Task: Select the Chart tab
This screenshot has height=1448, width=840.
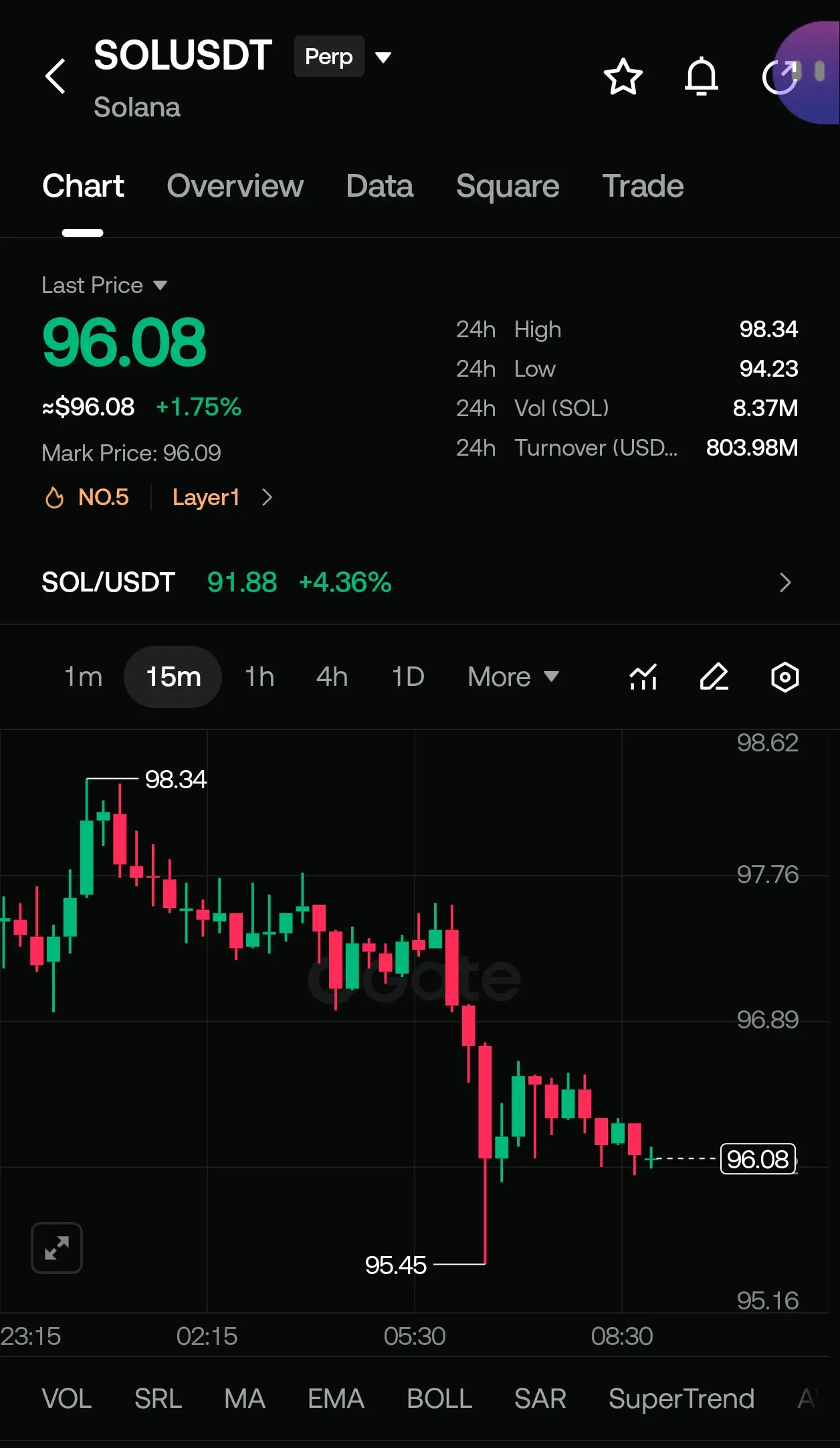Action: [83, 186]
